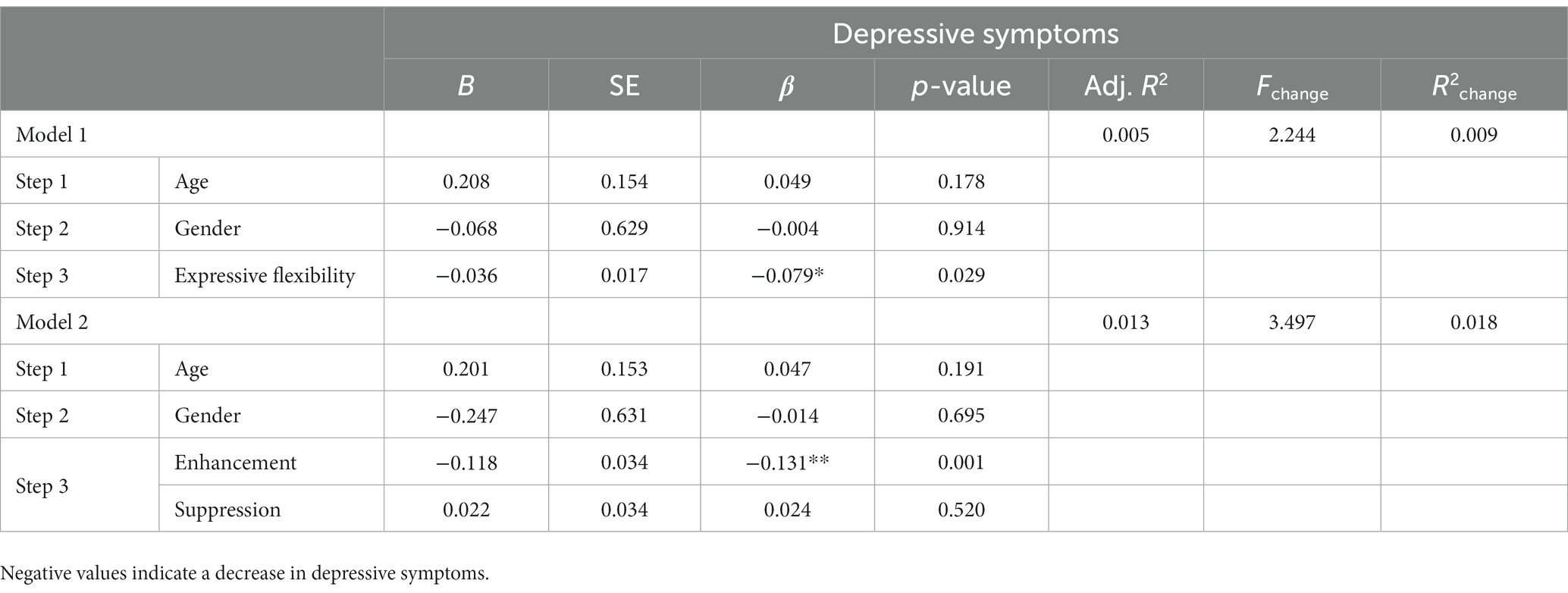Select the Adj. R² column header

click(1125, 86)
